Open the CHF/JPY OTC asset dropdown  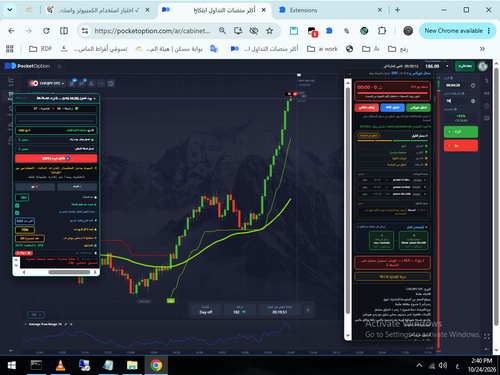pos(47,83)
